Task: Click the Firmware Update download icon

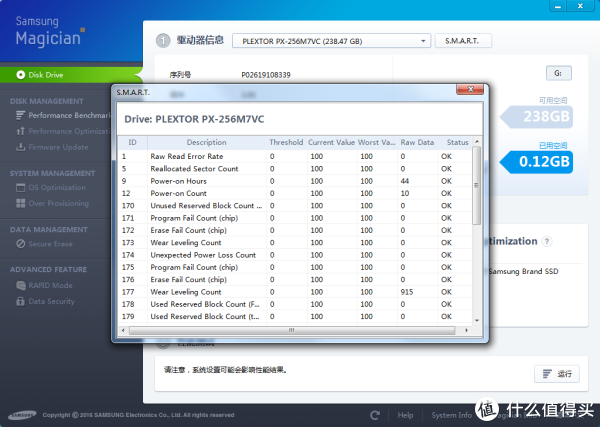Action: 21,147
